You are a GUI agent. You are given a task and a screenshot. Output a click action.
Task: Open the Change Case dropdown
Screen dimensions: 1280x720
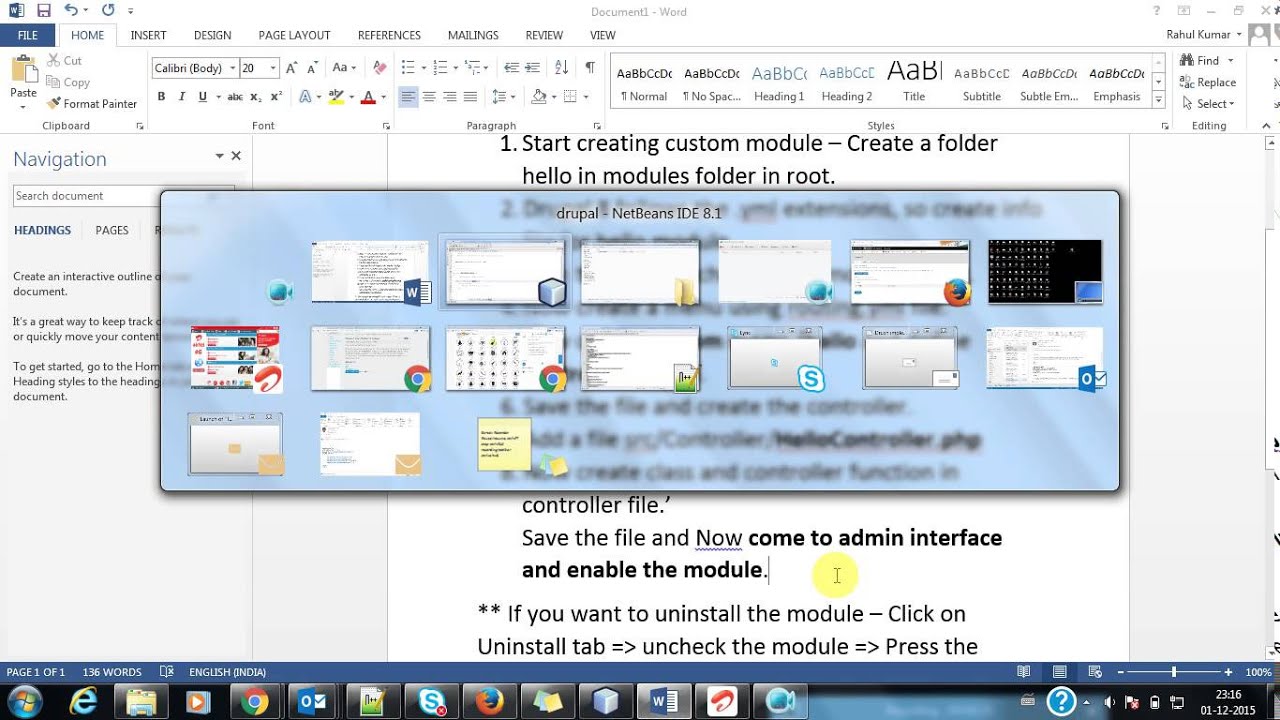[344, 68]
